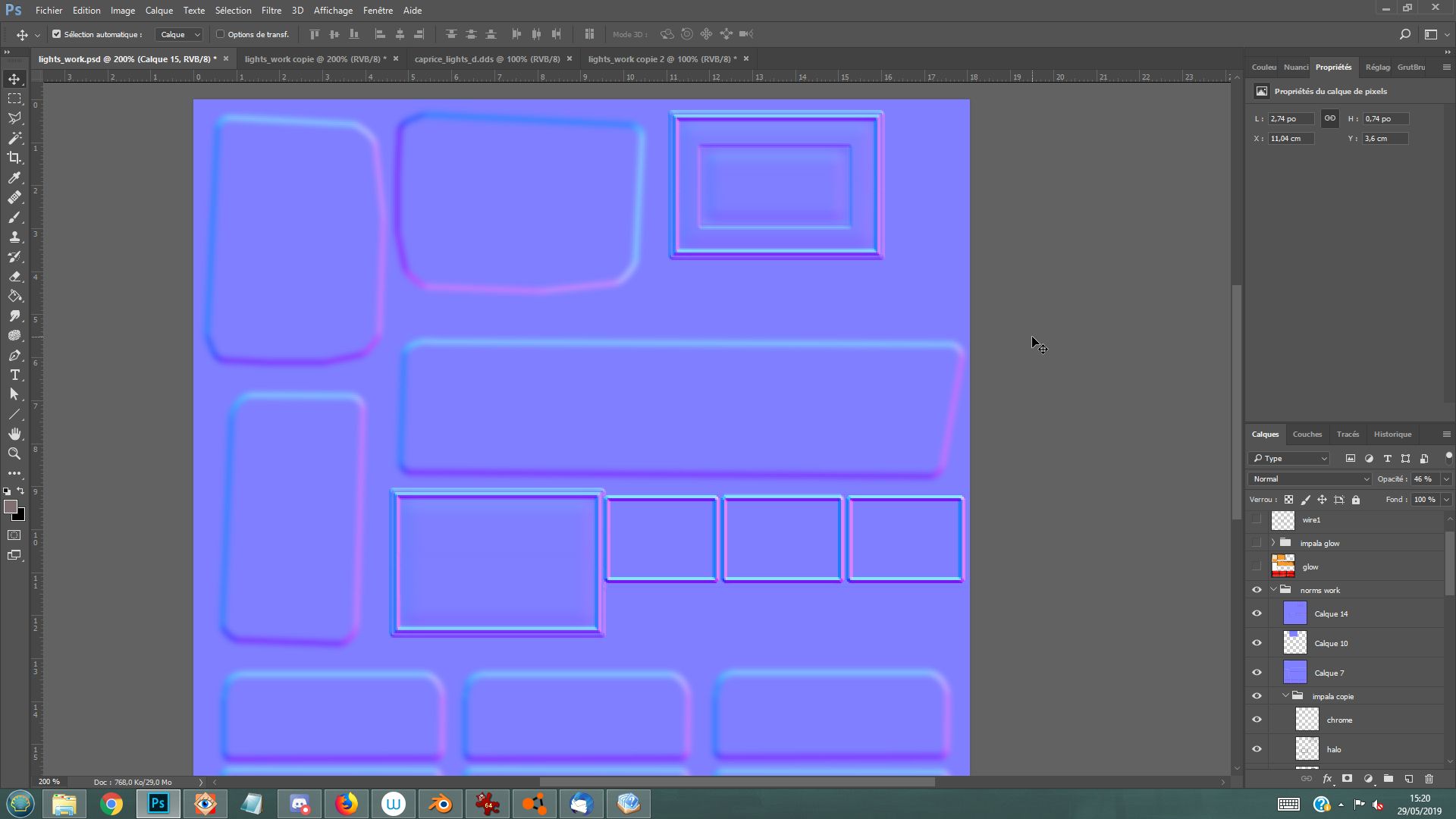Expand the impala glow group
This screenshot has height=819, width=1456.
click(1273, 543)
